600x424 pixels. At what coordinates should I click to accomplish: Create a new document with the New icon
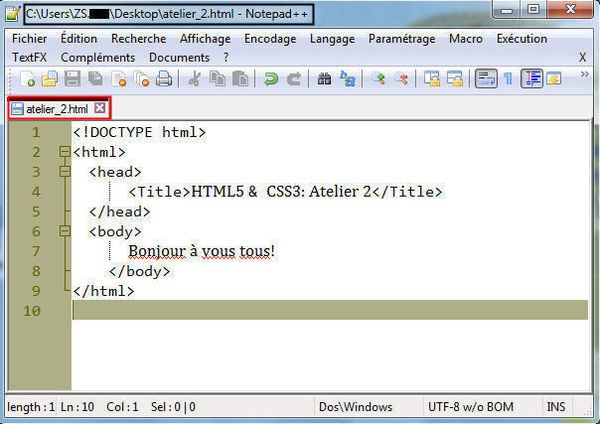coord(27,79)
